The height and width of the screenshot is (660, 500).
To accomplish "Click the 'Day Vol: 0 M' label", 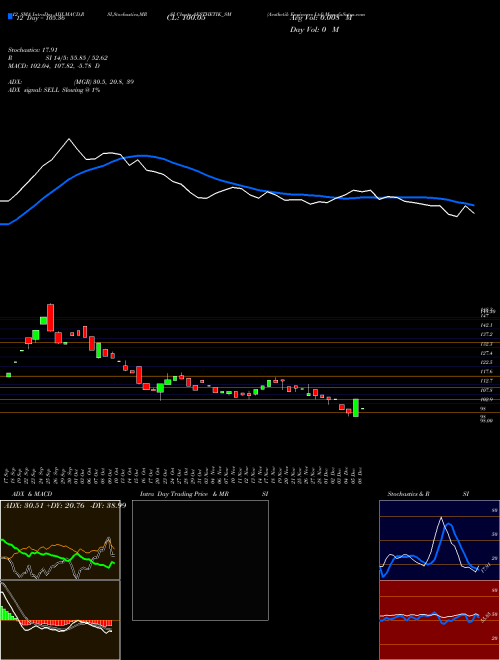I will (x=314, y=30).
